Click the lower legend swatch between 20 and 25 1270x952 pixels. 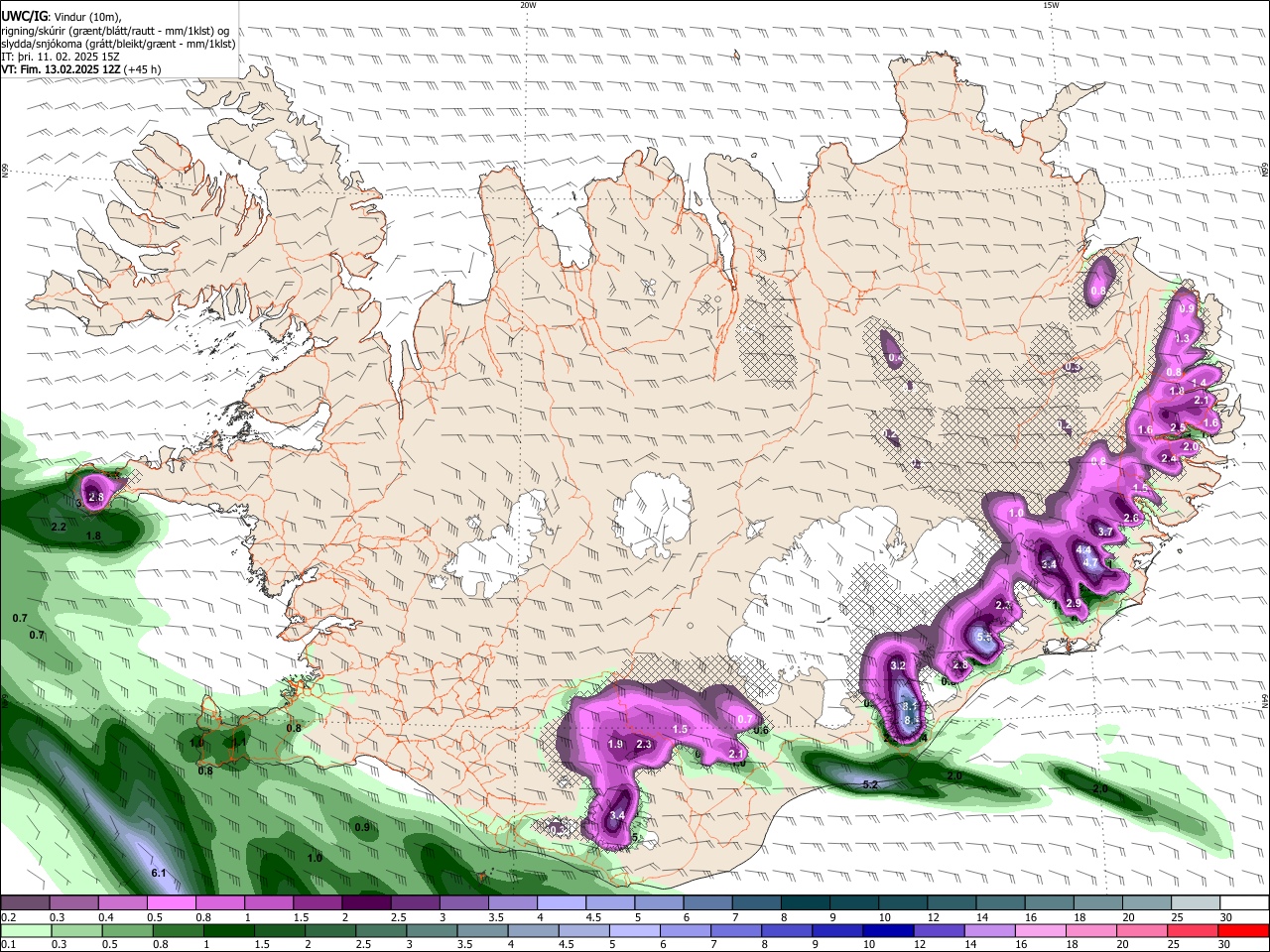[x=1142, y=930]
